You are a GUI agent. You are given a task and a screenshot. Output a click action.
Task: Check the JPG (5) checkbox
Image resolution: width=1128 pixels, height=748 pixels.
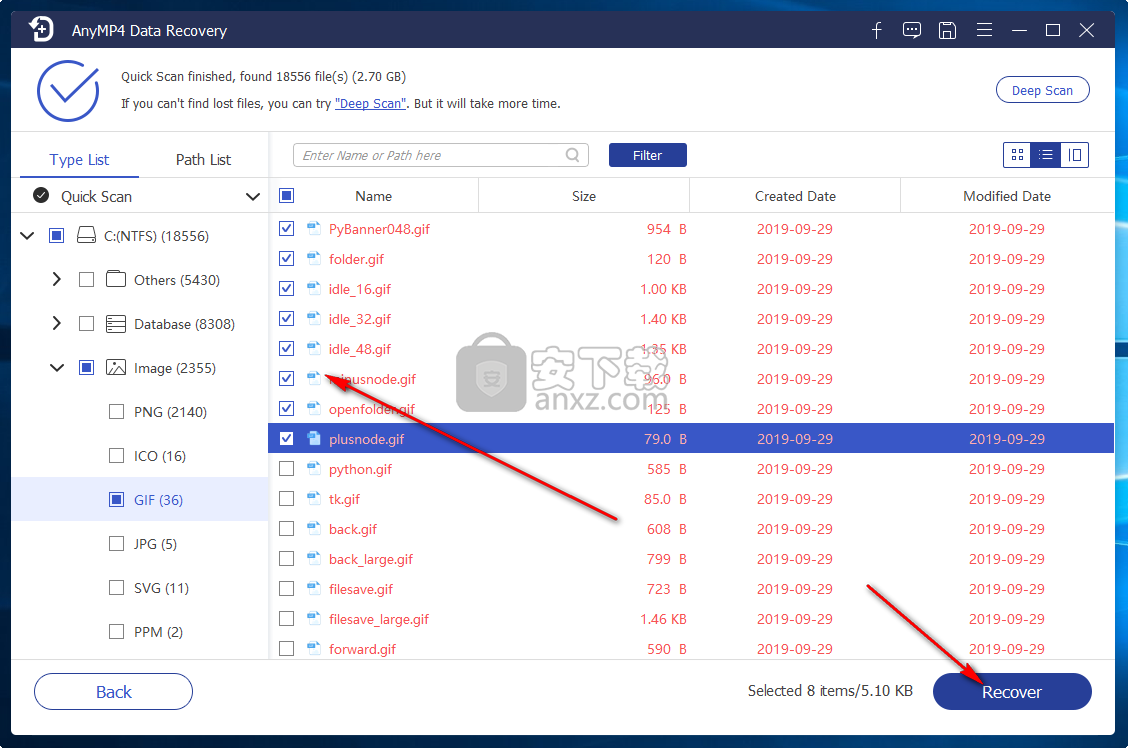[116, 543]
